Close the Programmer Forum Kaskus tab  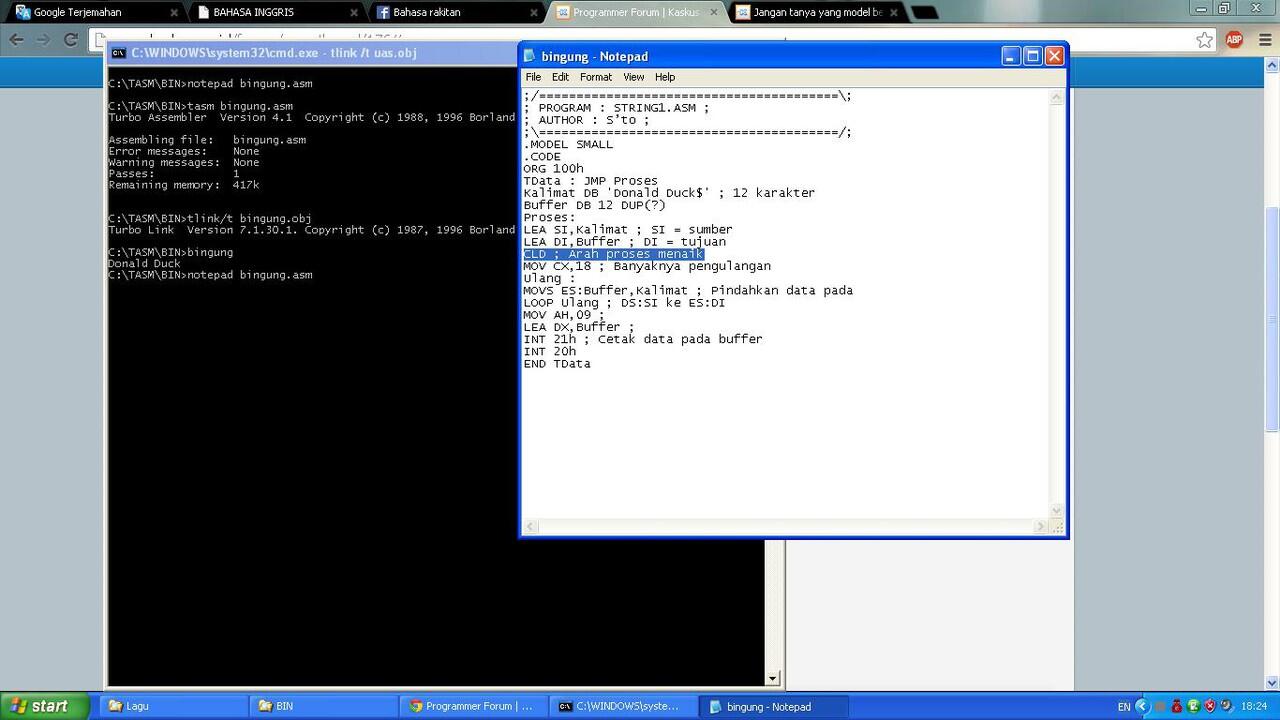coord(714,13)
